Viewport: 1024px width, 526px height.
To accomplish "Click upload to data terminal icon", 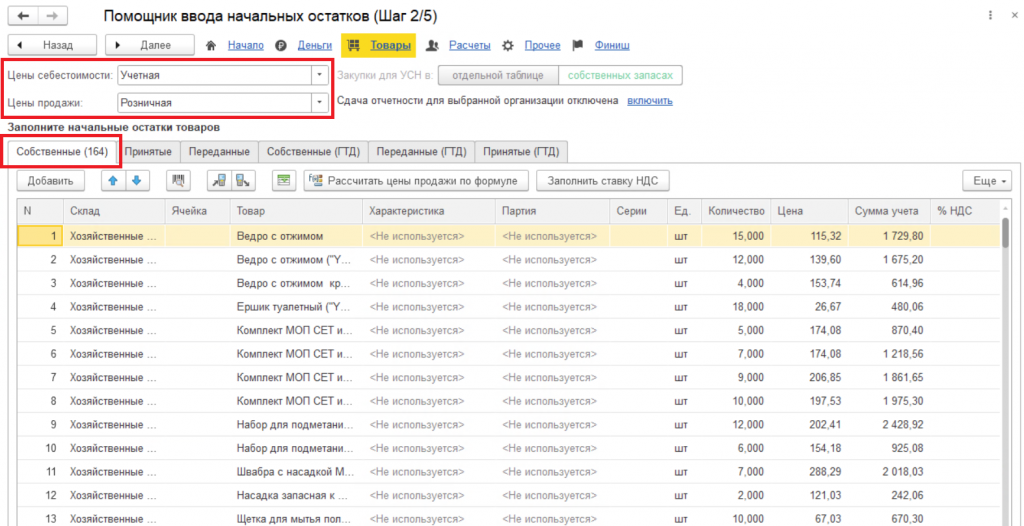I will 243,180.
